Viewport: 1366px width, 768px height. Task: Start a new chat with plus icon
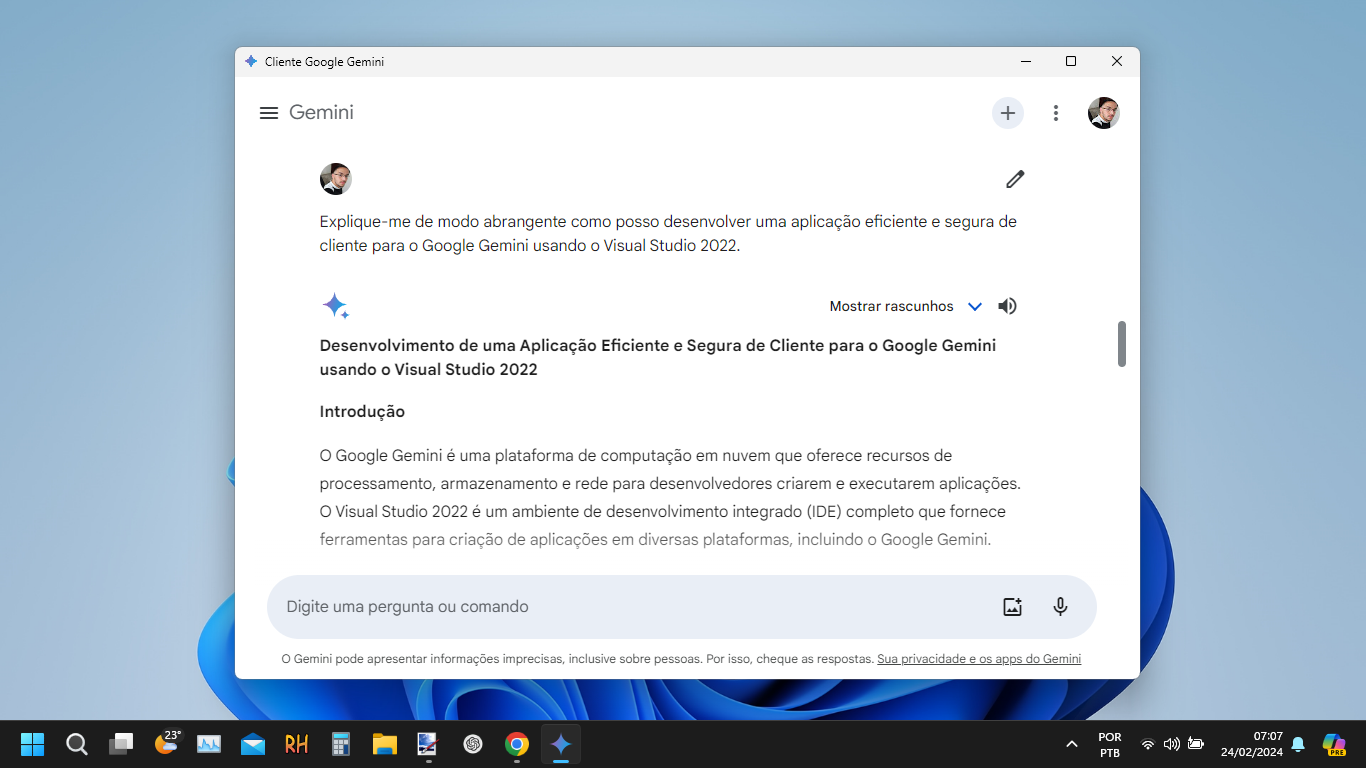click(1008, 113)
